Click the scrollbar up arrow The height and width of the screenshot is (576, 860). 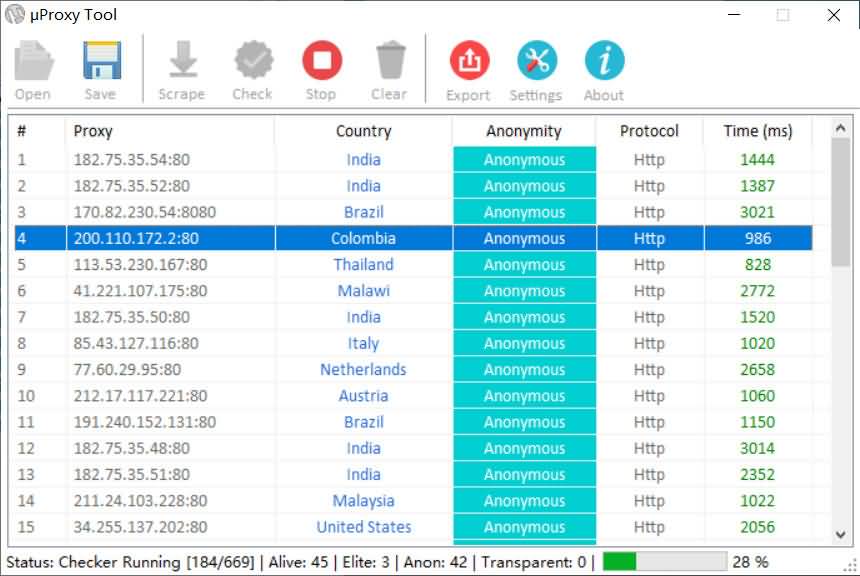tap(841, 127)
